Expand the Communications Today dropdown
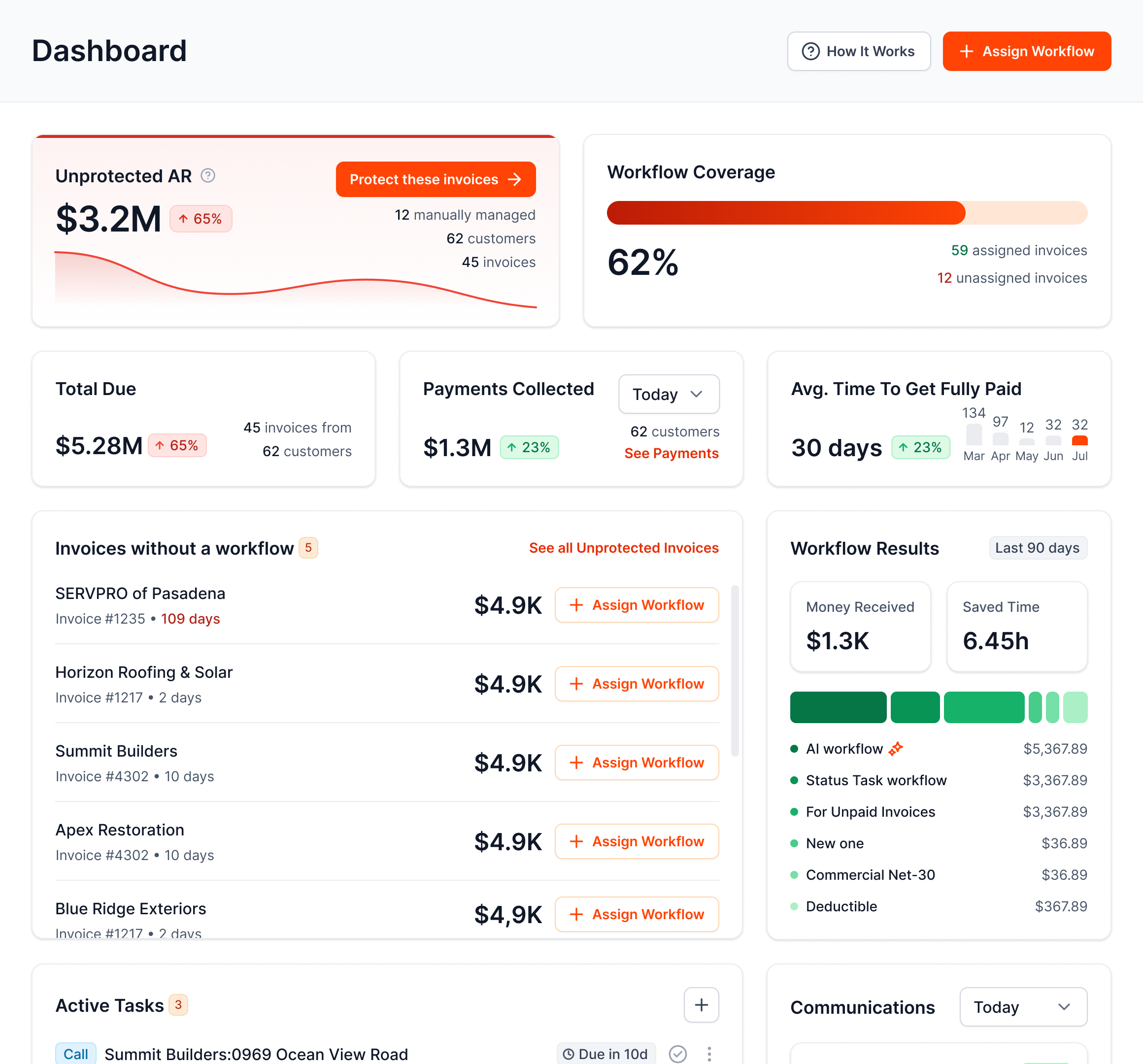 click(x=1023, y=1007)
